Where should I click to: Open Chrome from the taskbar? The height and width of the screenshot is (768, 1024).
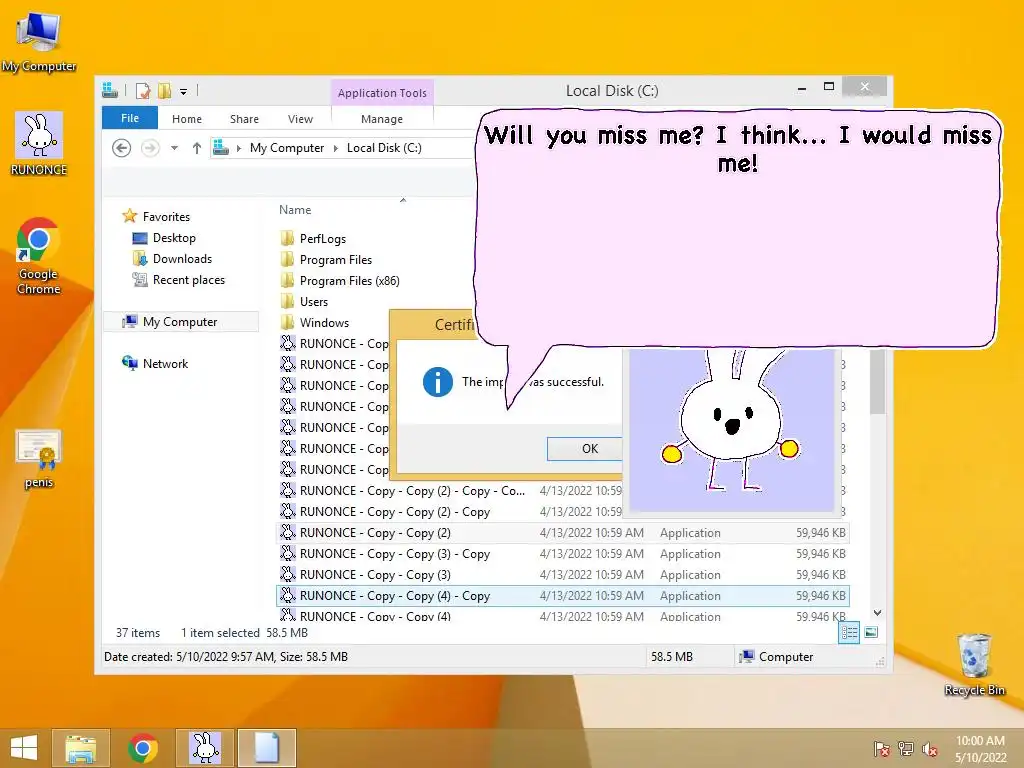click(x=143, y=748)
